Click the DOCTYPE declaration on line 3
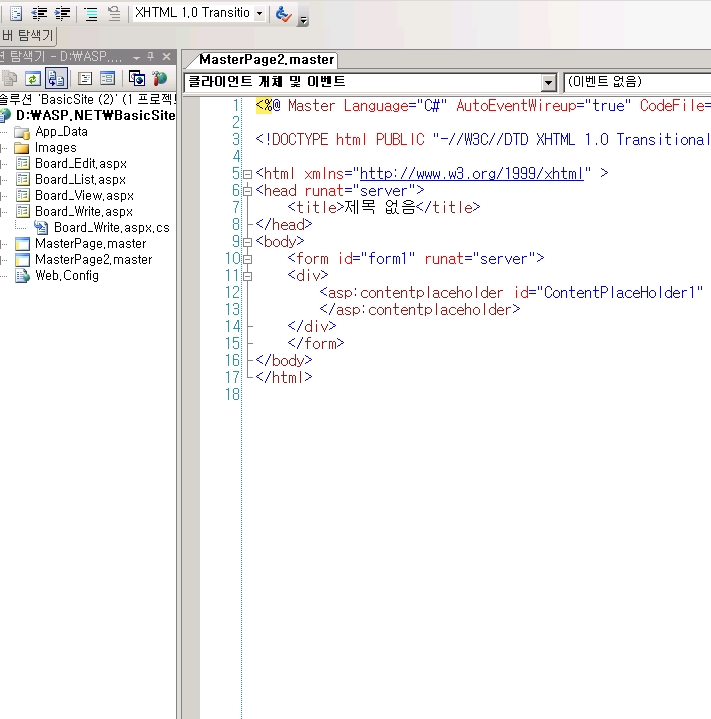 pyautogui.click(x=483, y=139)
